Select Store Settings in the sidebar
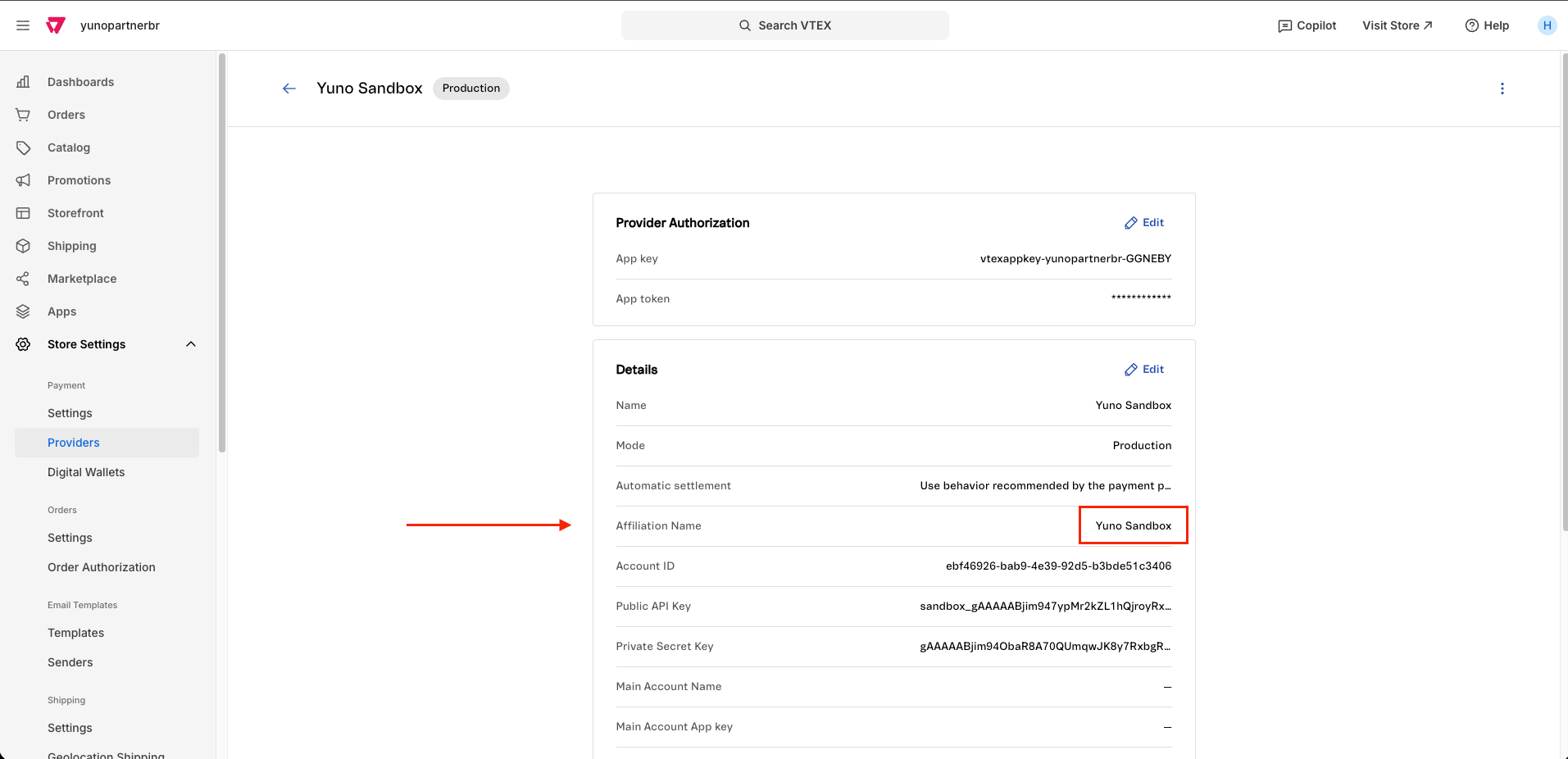1568x759 pixels. click(x=86, y=344)
